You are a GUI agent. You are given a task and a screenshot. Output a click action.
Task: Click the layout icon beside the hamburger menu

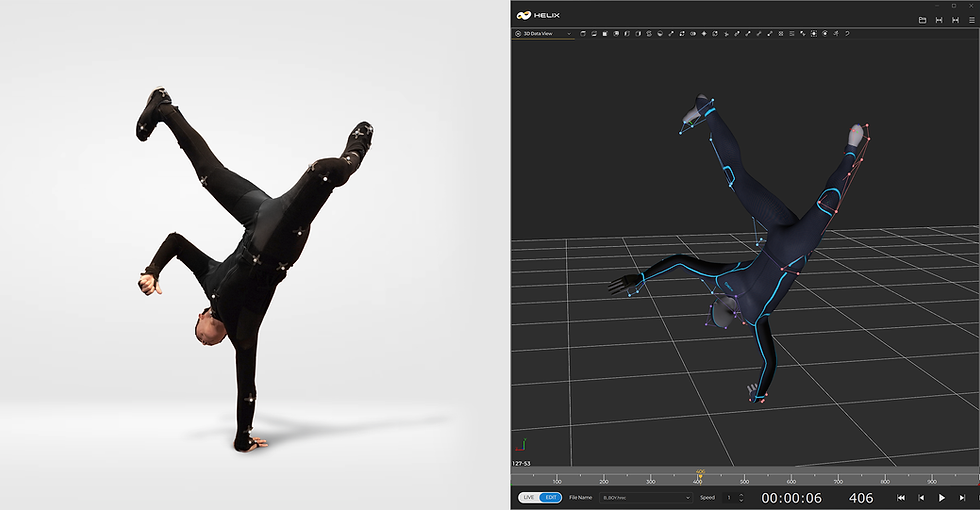pos(955,20)
